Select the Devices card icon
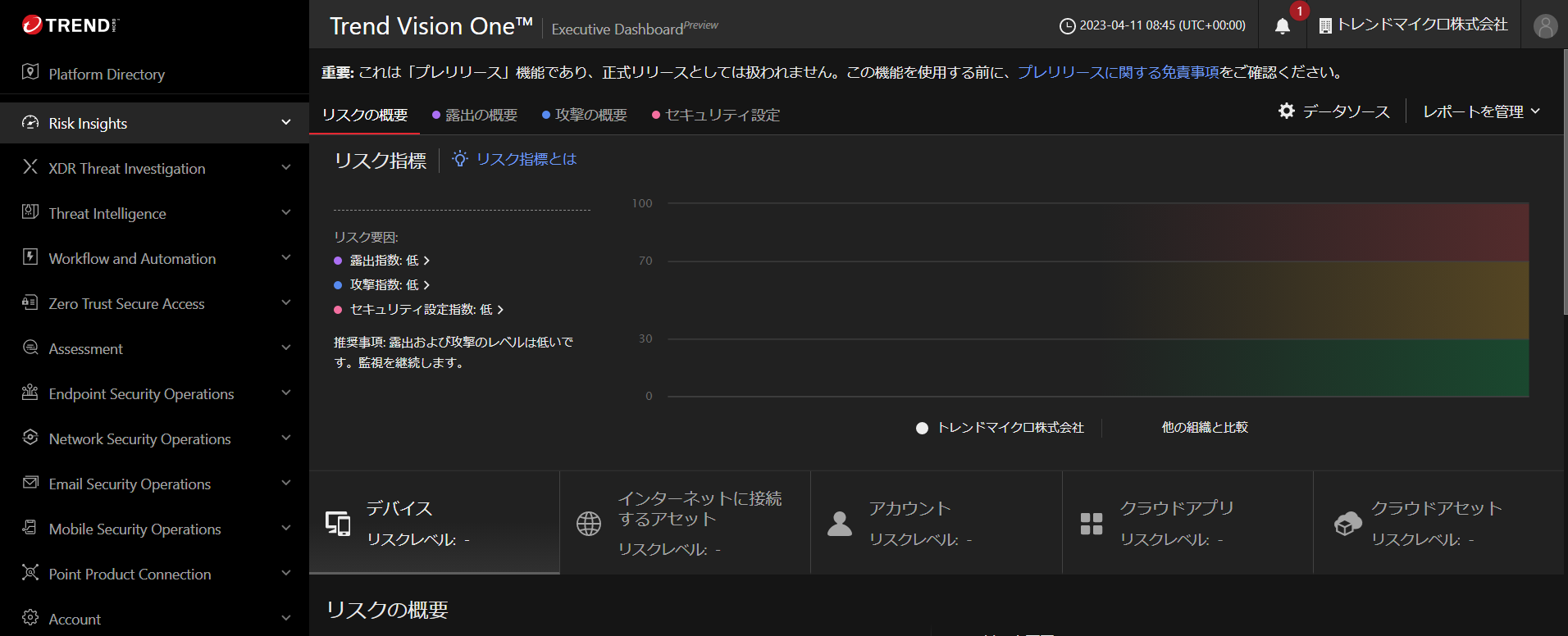The width and height of the screenshot is (1568, 636). click(338, 523)
